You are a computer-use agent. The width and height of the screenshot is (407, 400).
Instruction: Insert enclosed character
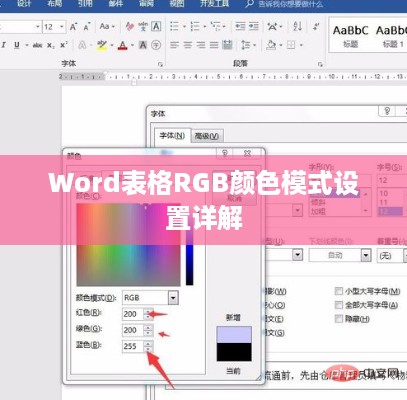coord(156,45)
